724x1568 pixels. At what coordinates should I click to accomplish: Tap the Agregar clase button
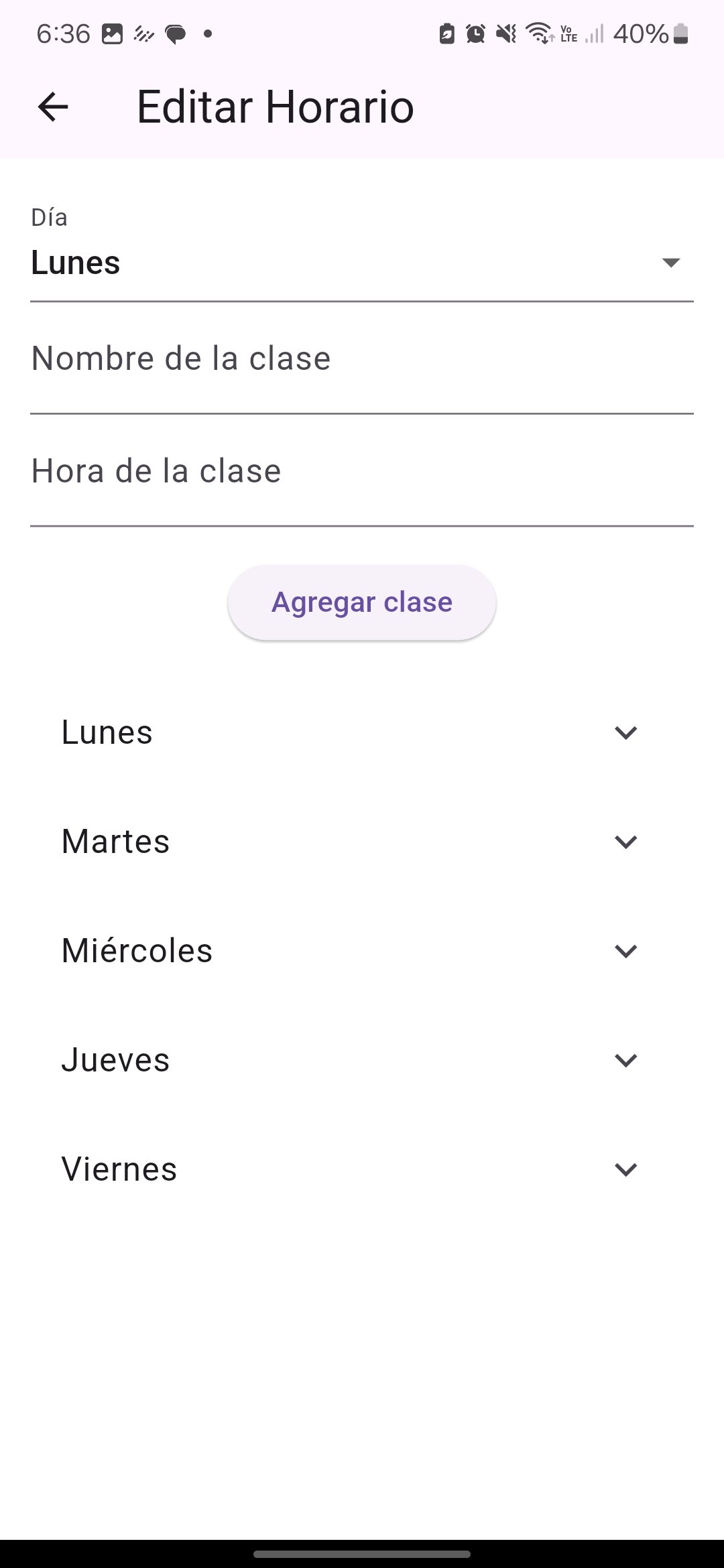(362, 602)
